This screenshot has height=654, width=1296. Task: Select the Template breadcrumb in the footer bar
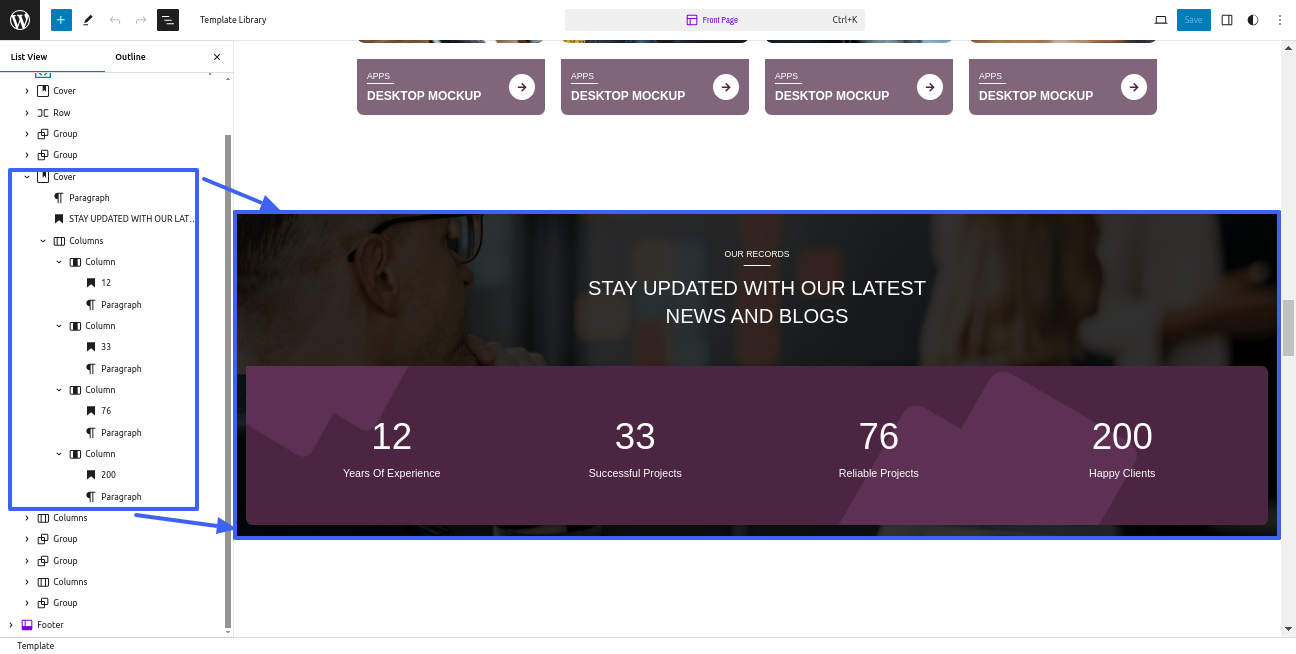tap(35, 646)
